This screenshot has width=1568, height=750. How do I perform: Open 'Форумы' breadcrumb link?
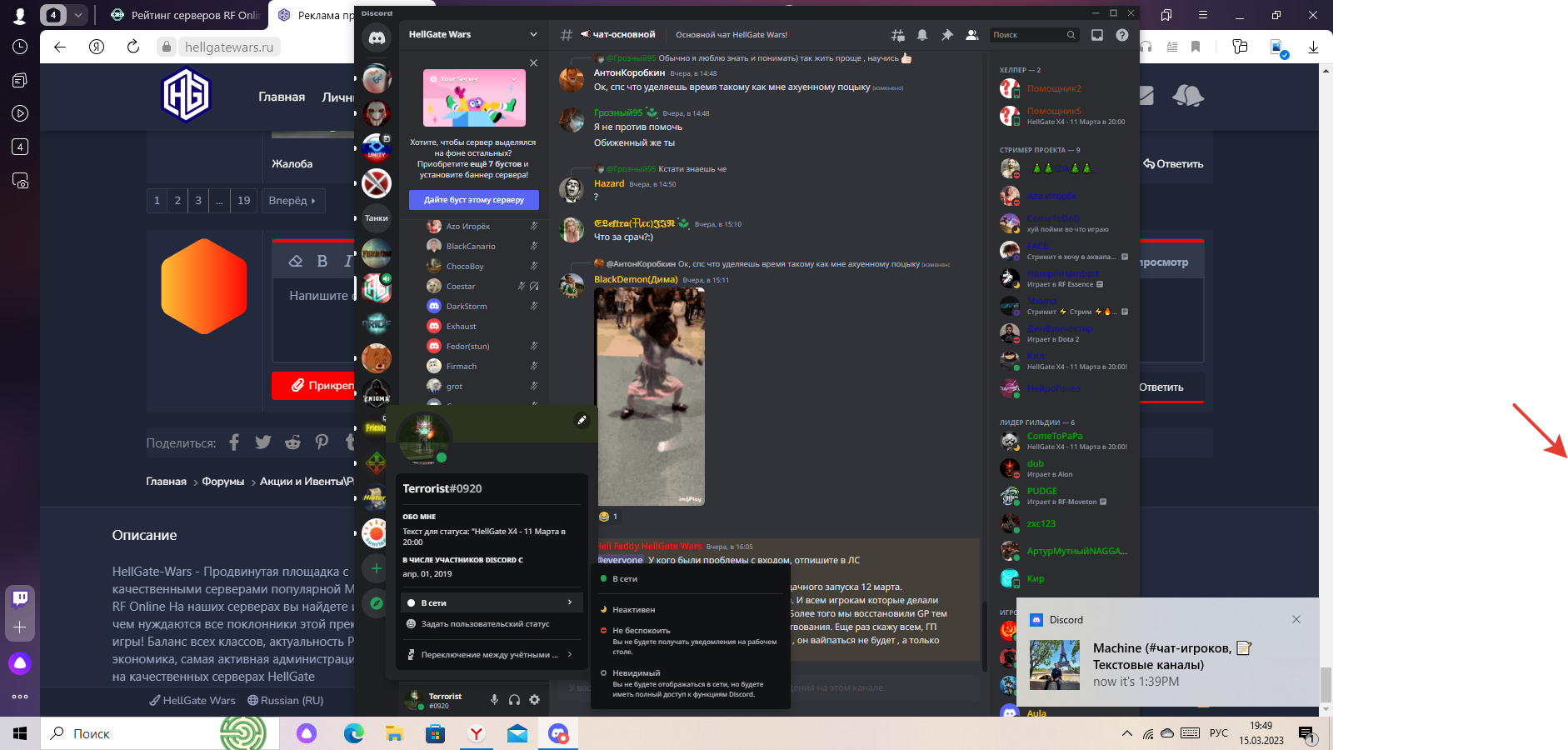(x=223, y=482)
